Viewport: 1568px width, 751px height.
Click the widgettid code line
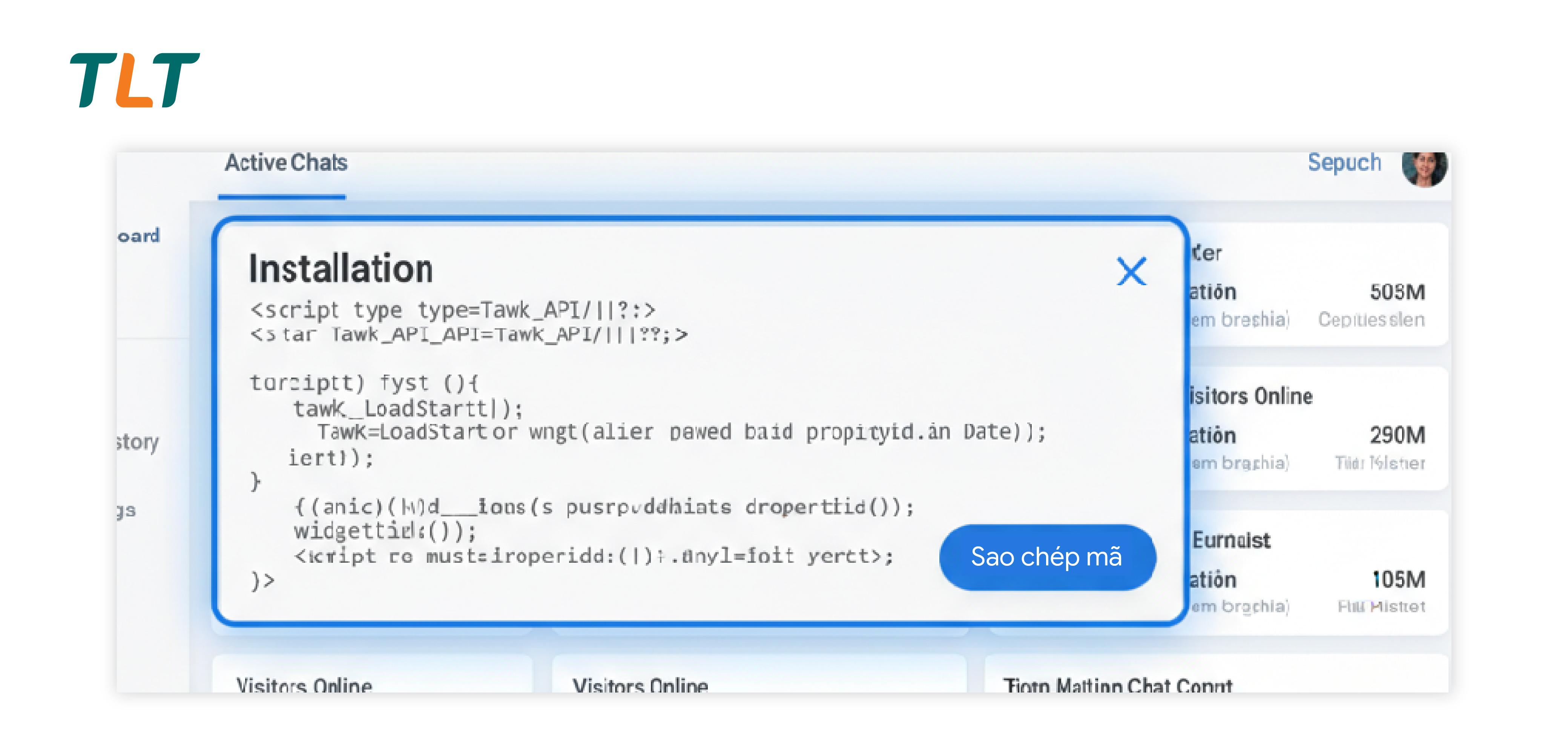click(x=385, y=531)
